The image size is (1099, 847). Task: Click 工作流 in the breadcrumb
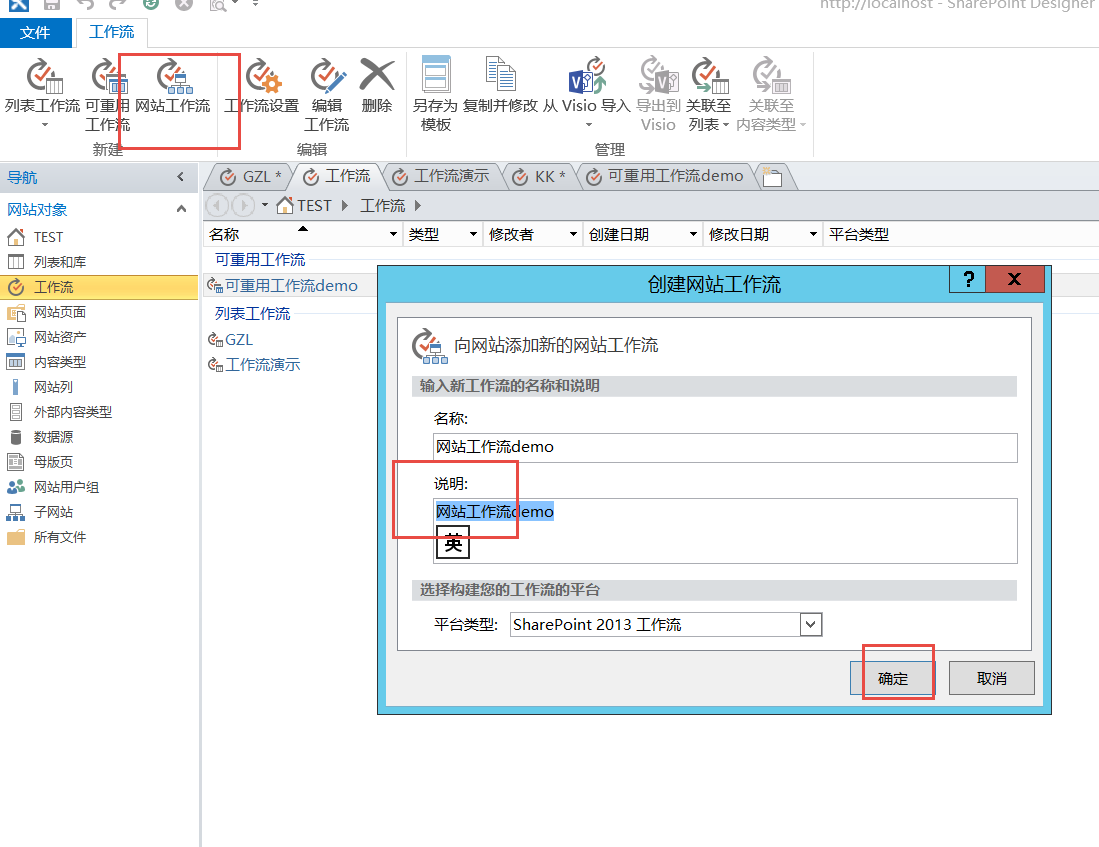click(x=383, y=205)
